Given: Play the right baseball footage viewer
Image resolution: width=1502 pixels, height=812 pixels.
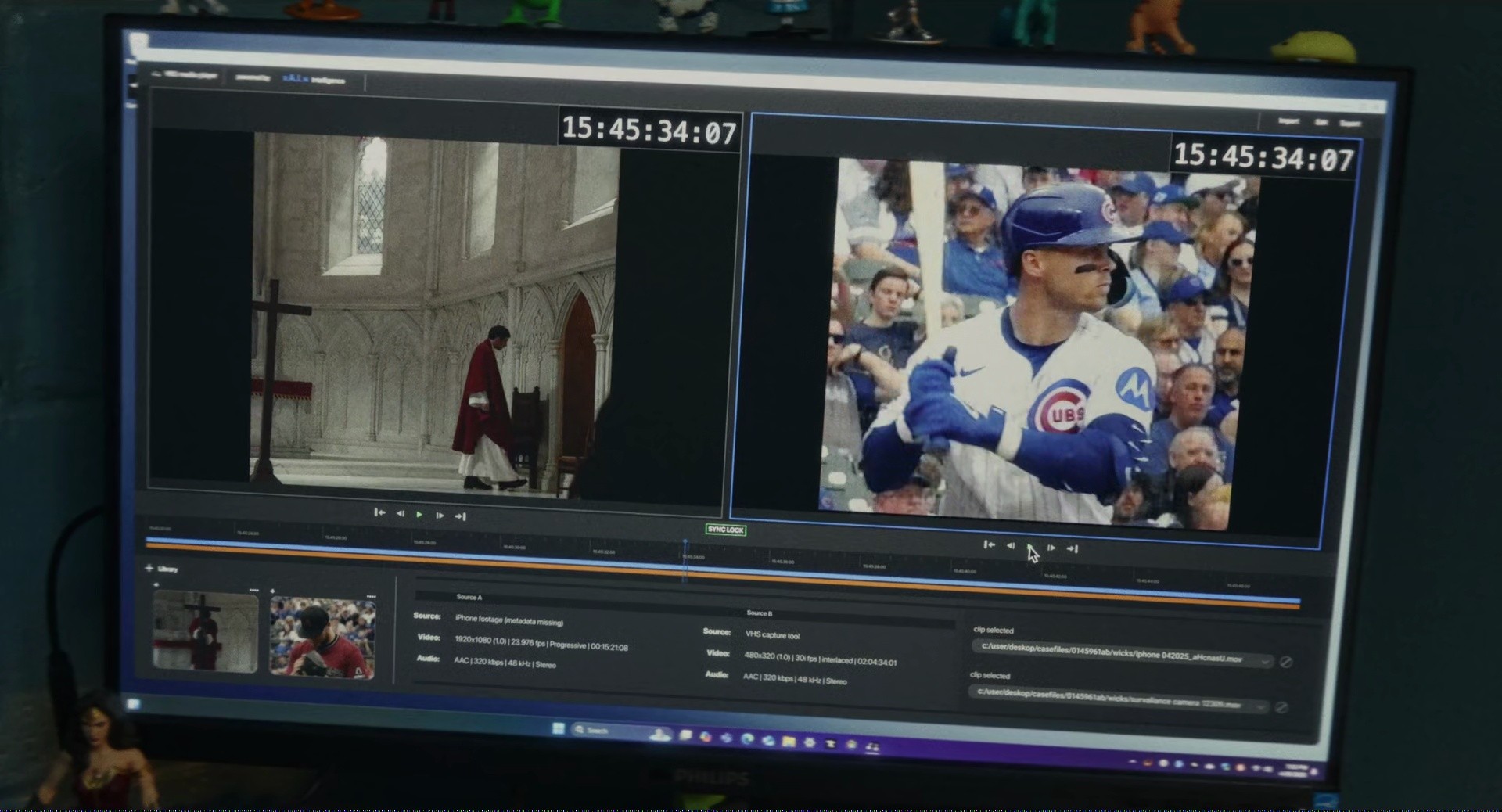Looking at the screenshot, I should coord(1030,547).
